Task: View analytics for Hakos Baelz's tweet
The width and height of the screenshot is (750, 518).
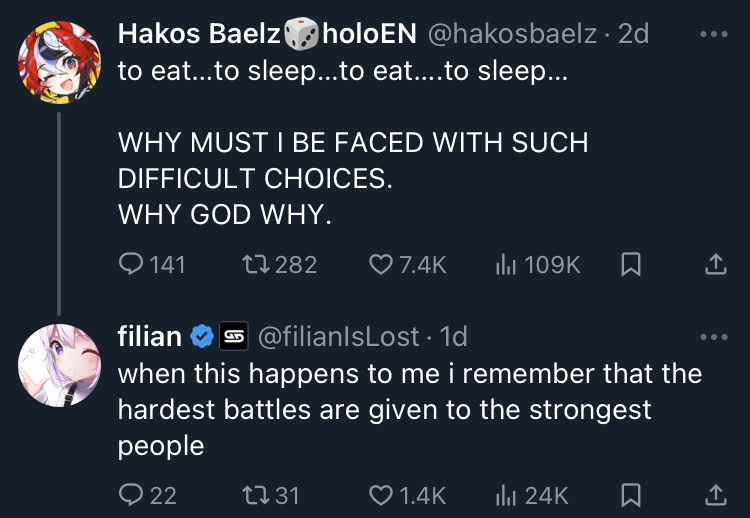Action: [507, 264]
